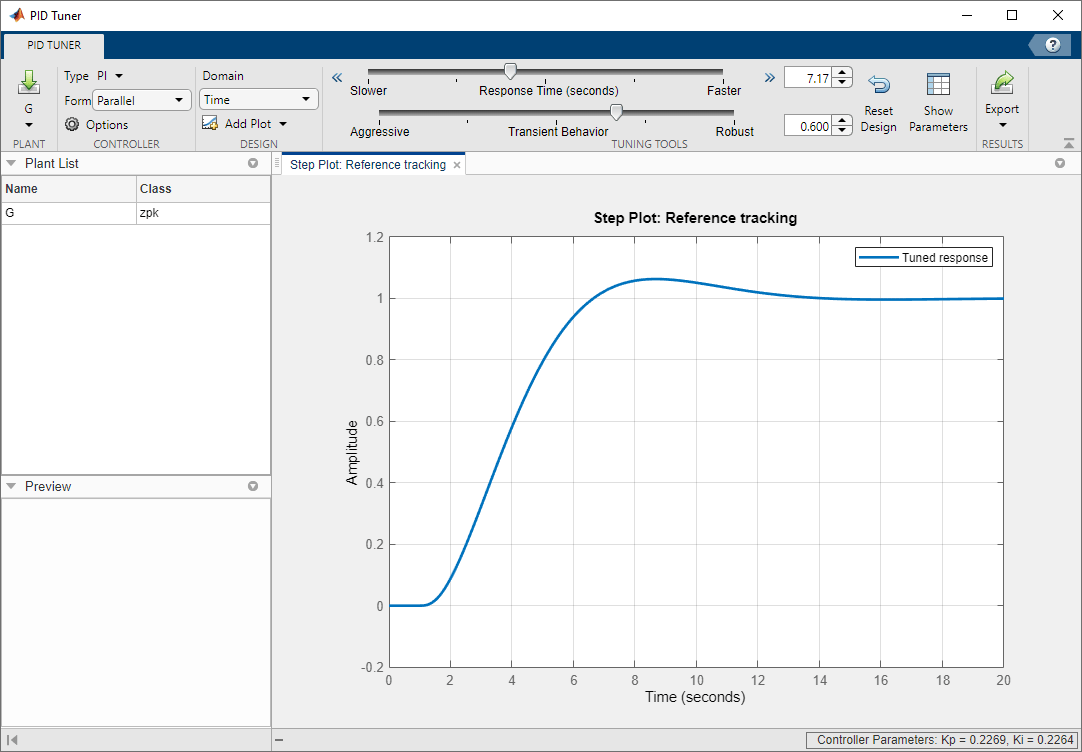Viewport: 1082px width, 752px height.
Task: Click the slower response double-arrow icon
Action: [337, 77]
